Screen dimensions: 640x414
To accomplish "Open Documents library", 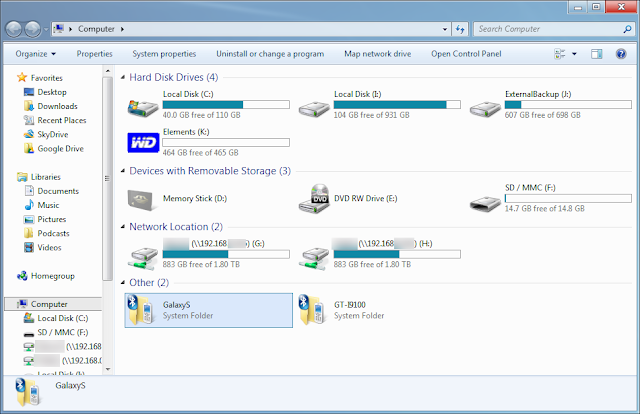I will [x=58, y=191].
